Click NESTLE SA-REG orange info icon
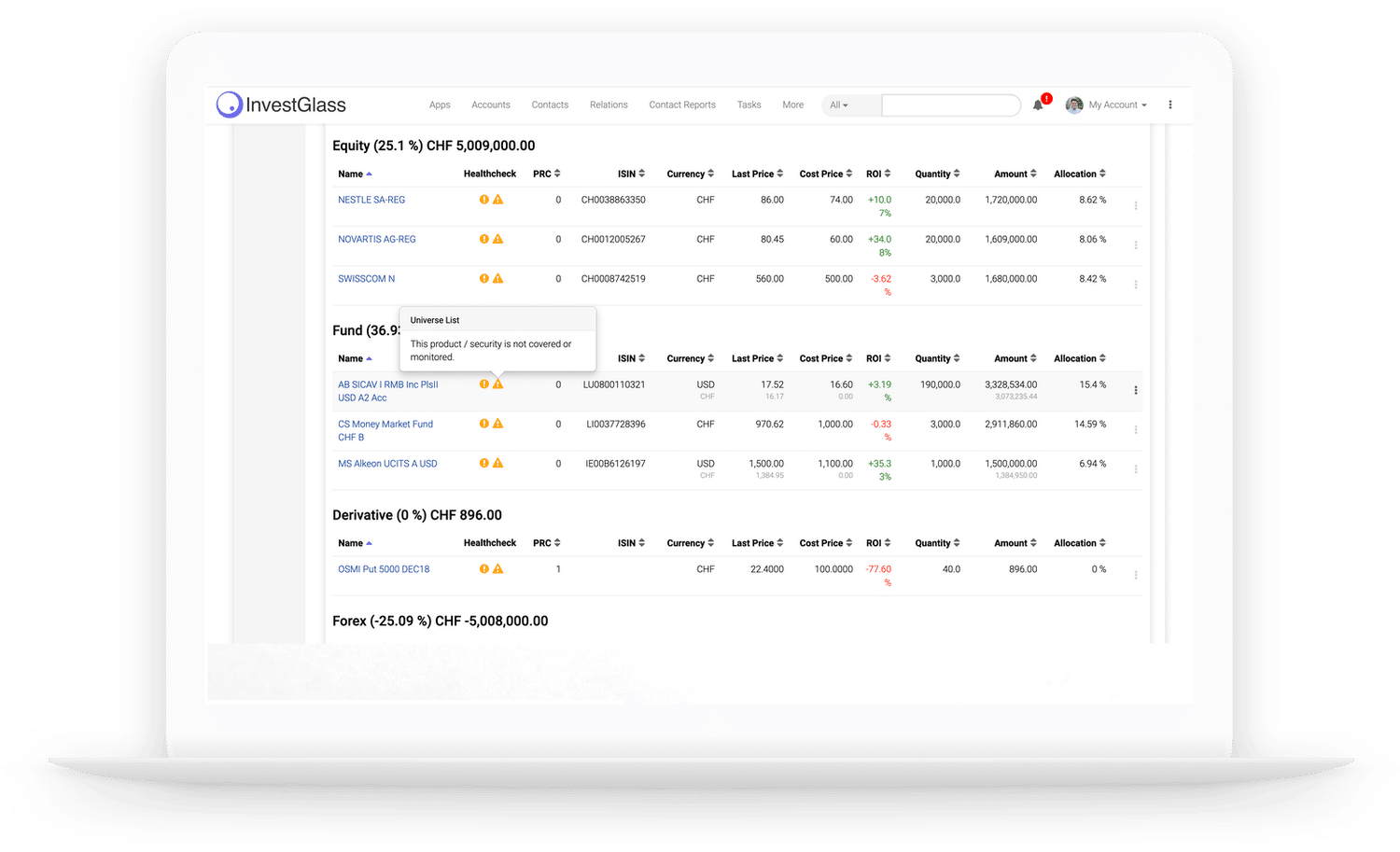1400x852 pixels. 484,200
